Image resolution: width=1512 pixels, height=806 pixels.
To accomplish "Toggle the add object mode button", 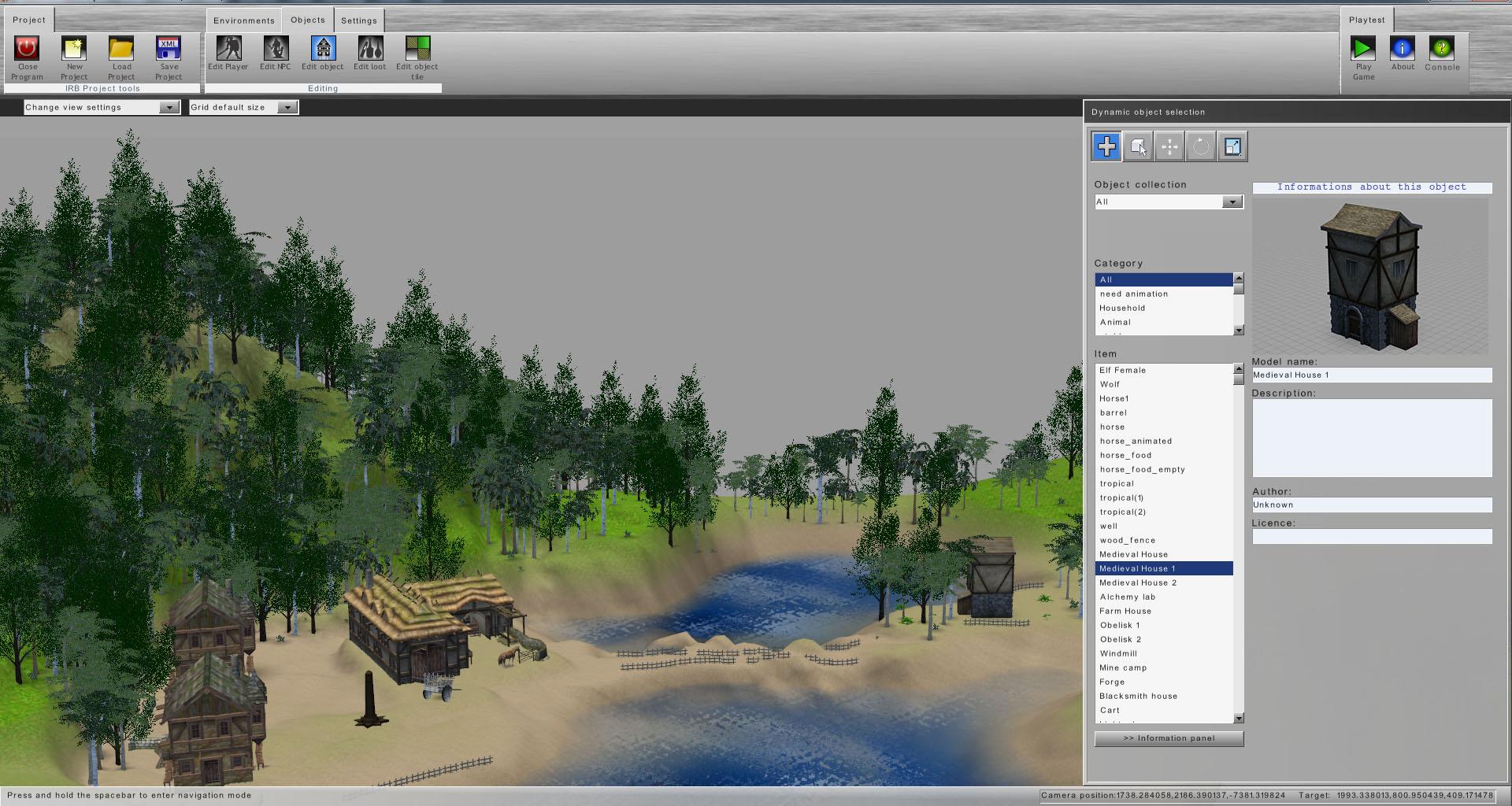I will [x=1106, y=146].
